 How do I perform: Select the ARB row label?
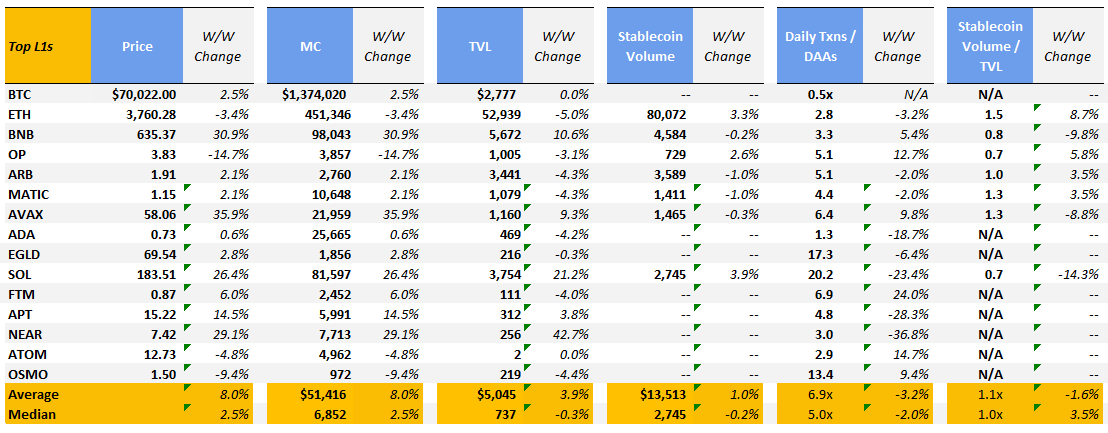click(20, 174)
